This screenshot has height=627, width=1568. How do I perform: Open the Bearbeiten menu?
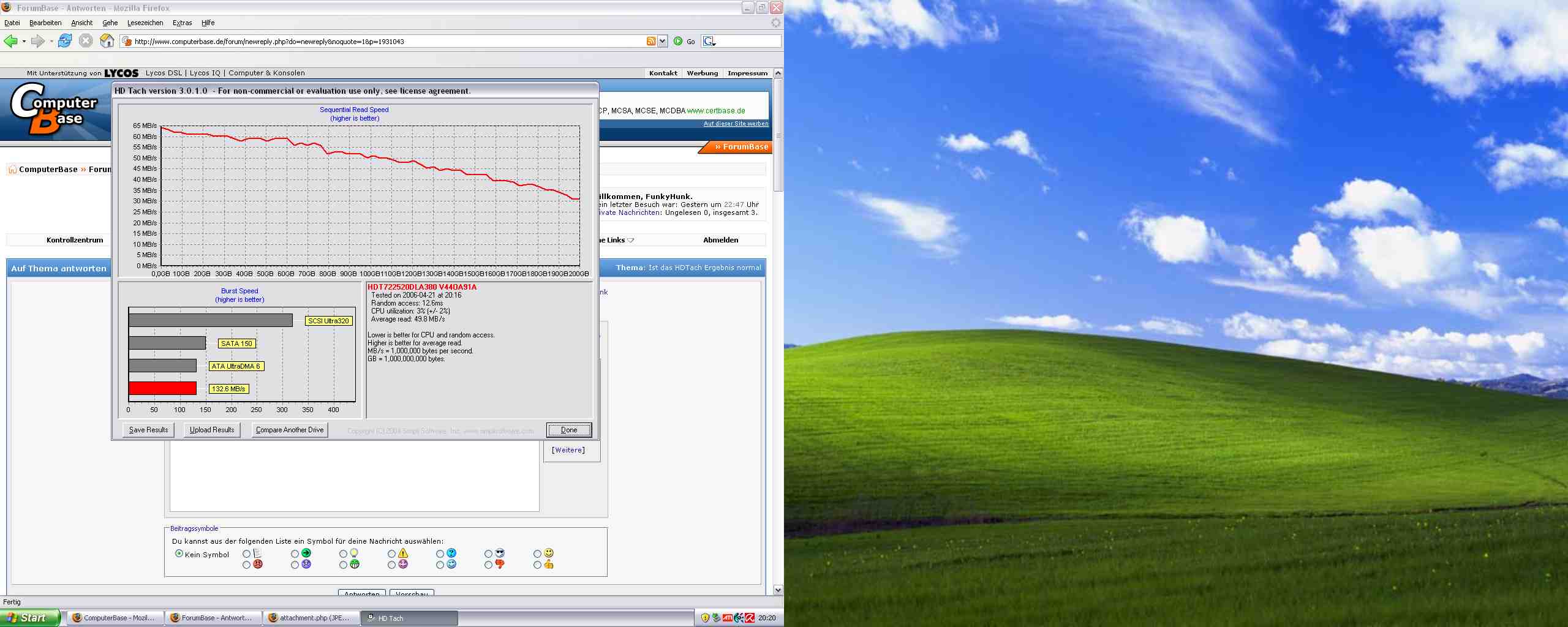point(45,23)
